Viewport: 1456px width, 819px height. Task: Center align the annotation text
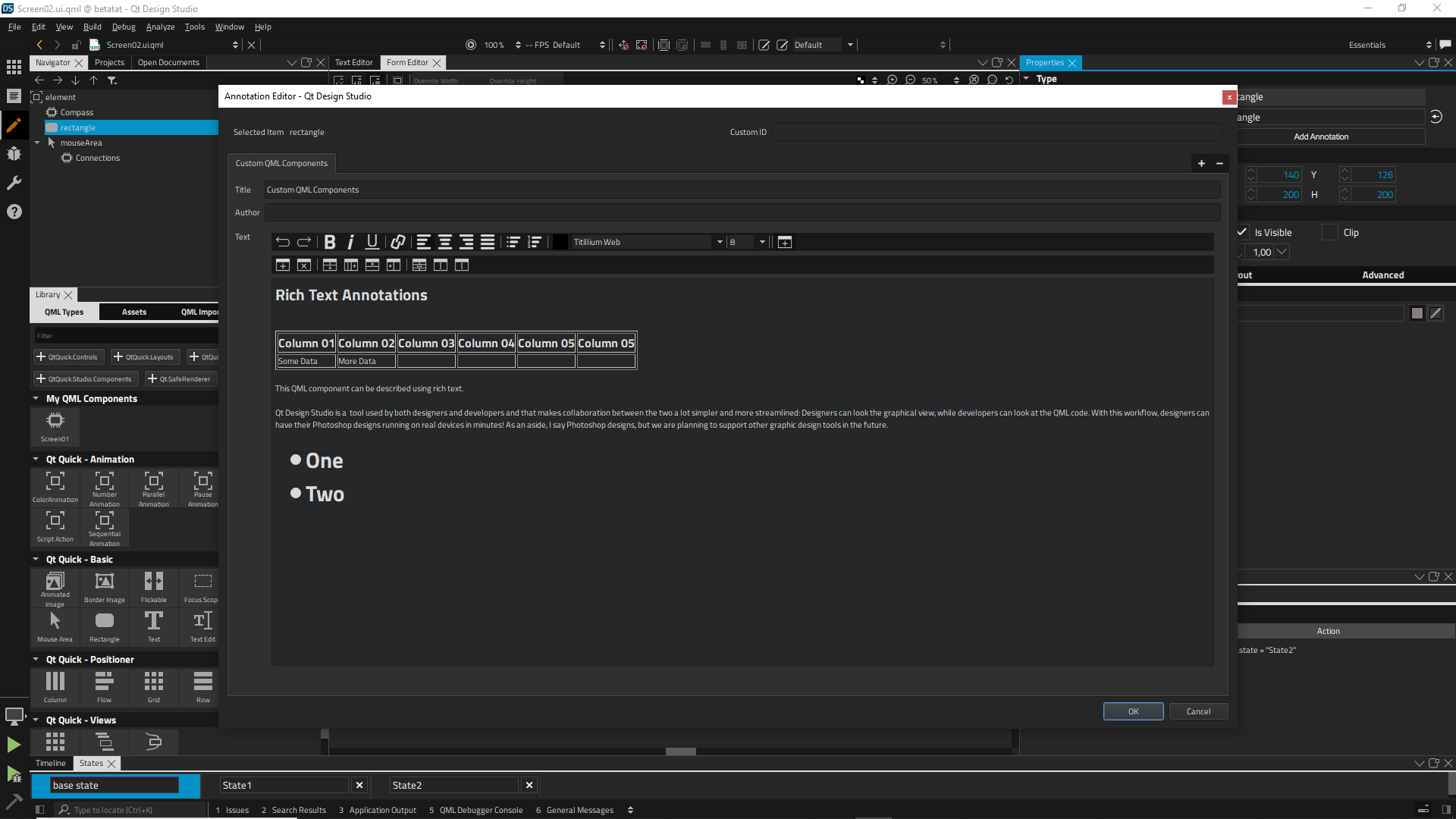[x=445, y=242]
